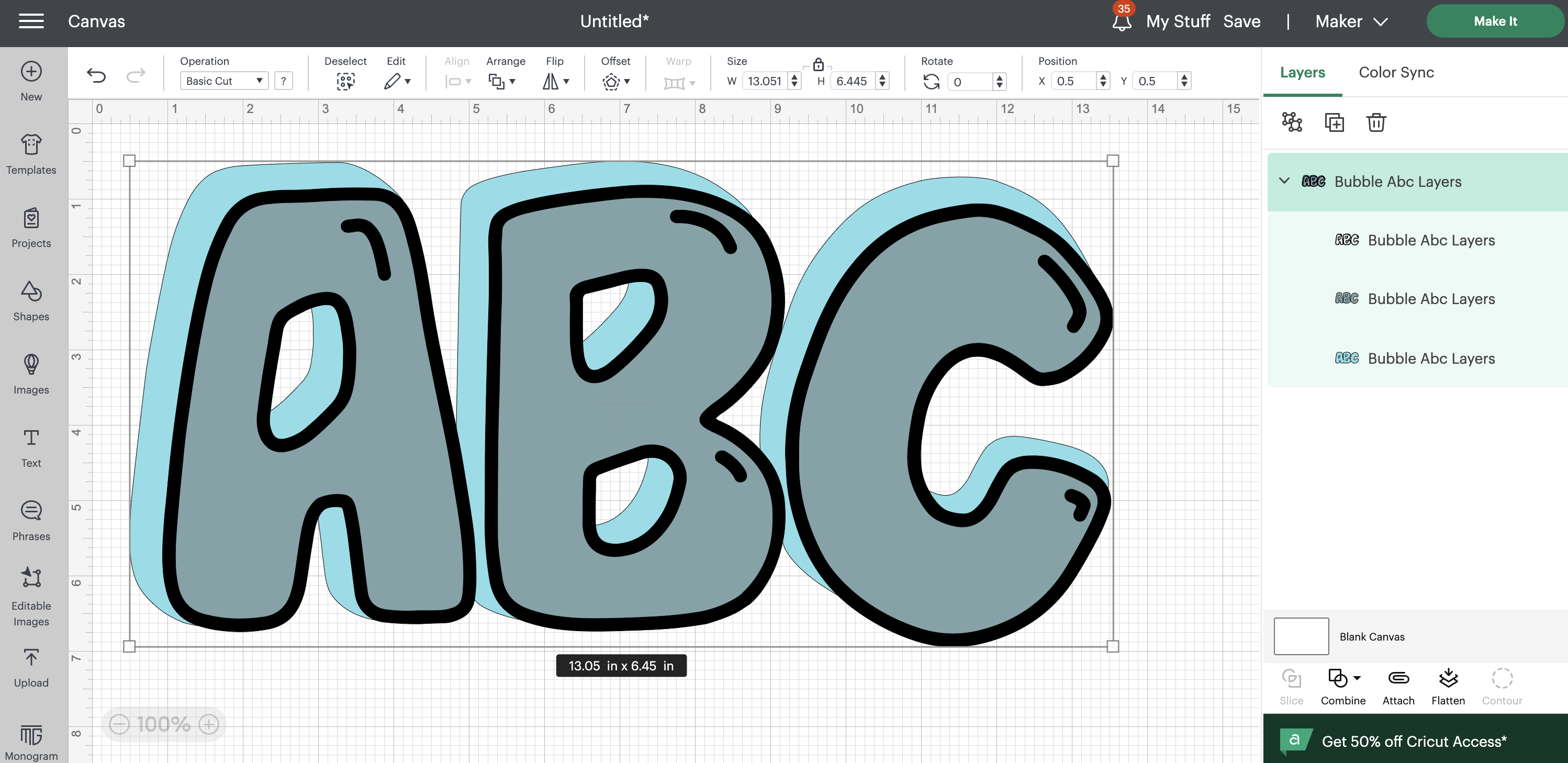This screenshot has width=1568, height=763.
Task: Group the selected layers icon
Action: coord(1292,122)
